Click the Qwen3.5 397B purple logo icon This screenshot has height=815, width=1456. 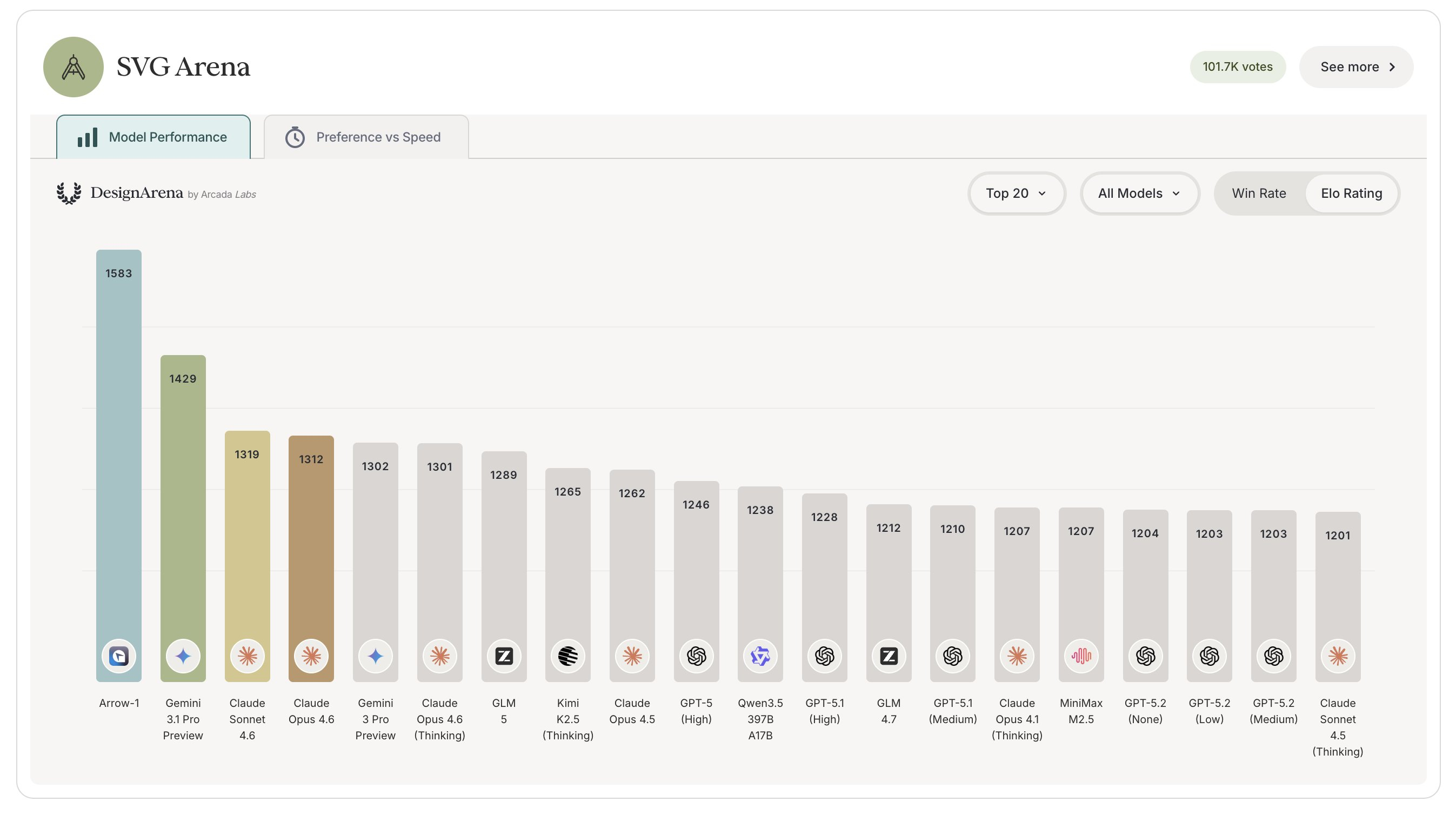coord(760,656)
